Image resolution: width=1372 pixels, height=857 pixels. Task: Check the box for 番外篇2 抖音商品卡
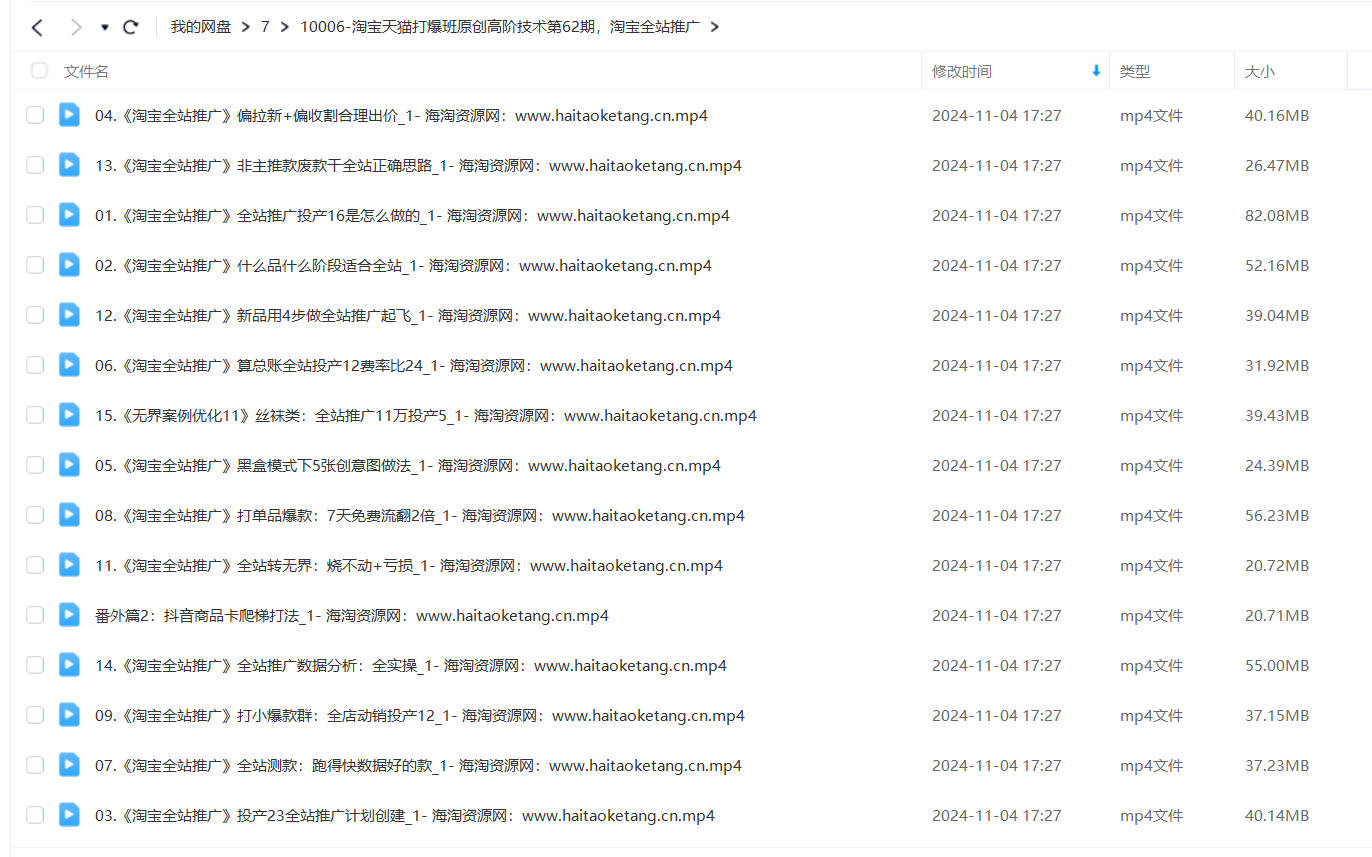click(35, 615)
